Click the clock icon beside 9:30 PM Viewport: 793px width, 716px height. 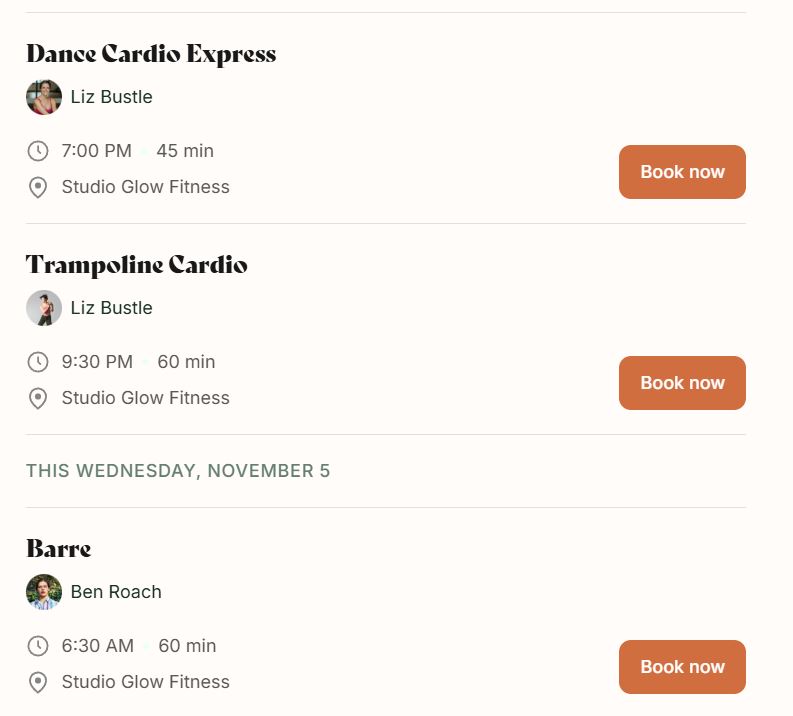37,362
